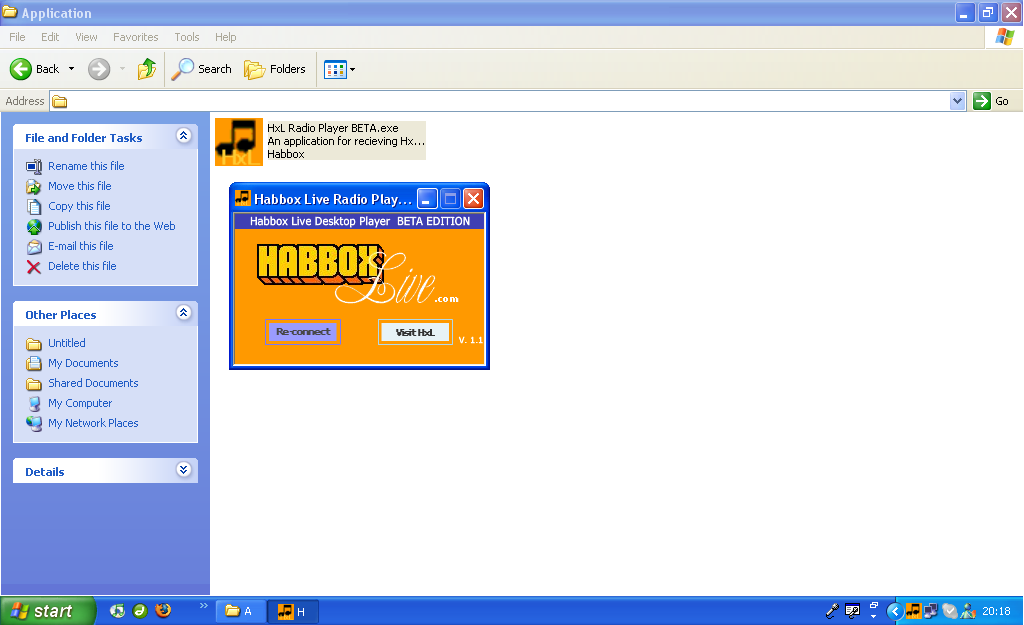
Task: Open the Favorites menu
Action: [135, 37]
